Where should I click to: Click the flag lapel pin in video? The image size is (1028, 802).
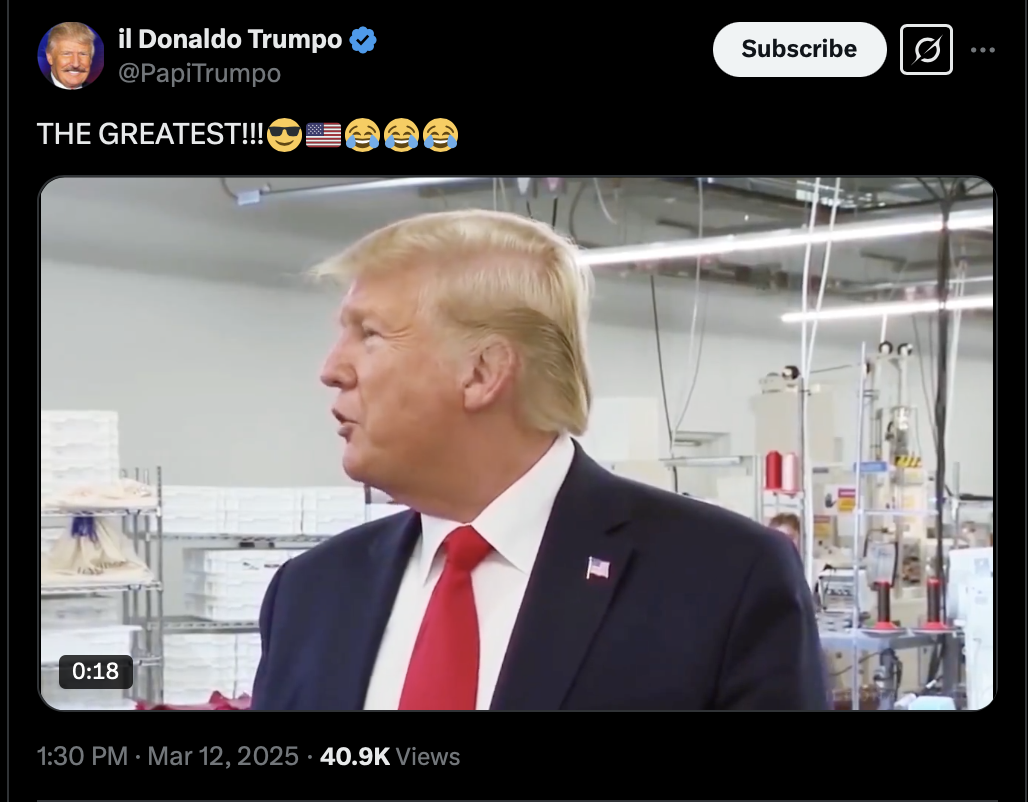[598, 568]
